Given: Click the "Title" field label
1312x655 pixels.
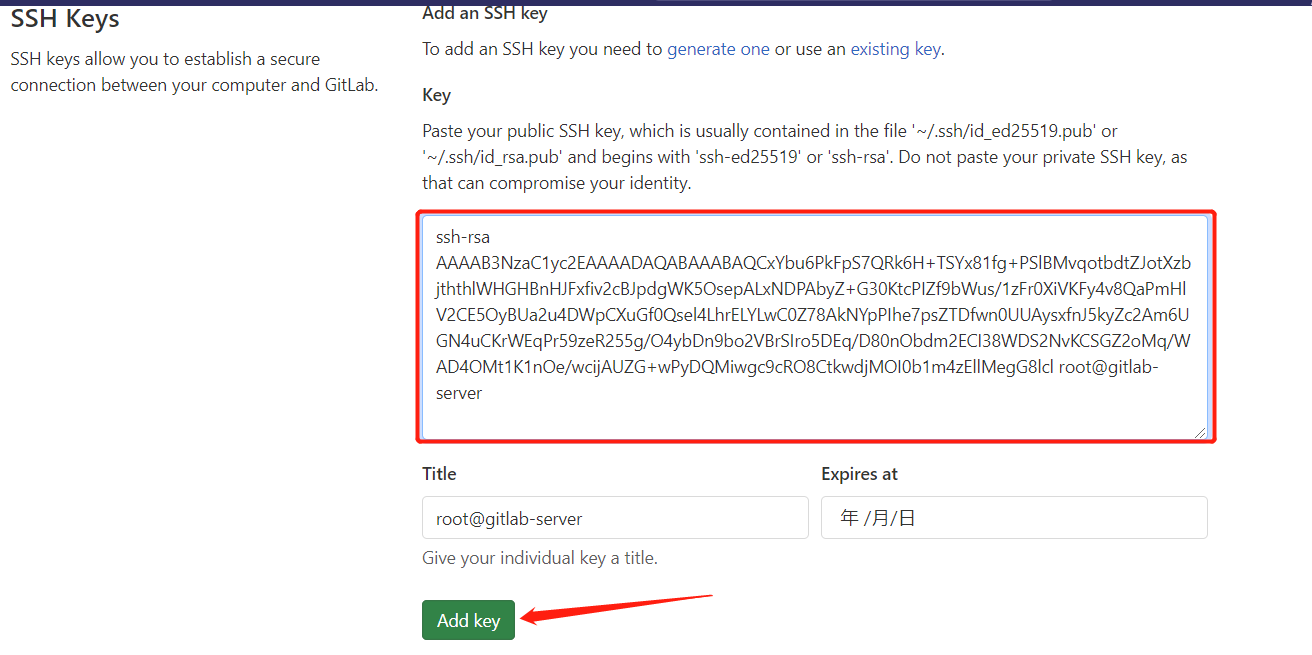Looking at the screenshot, I should [439, 474].
